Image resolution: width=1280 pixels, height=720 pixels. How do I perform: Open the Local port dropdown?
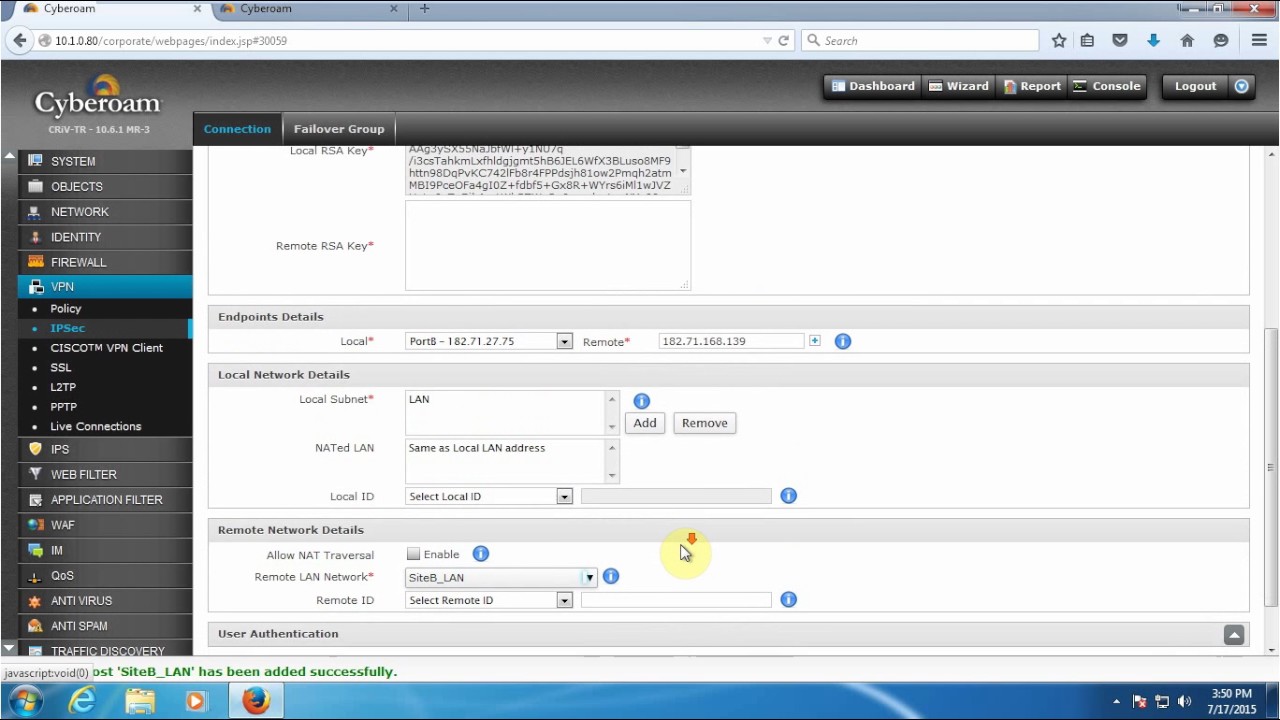point(489,341)
